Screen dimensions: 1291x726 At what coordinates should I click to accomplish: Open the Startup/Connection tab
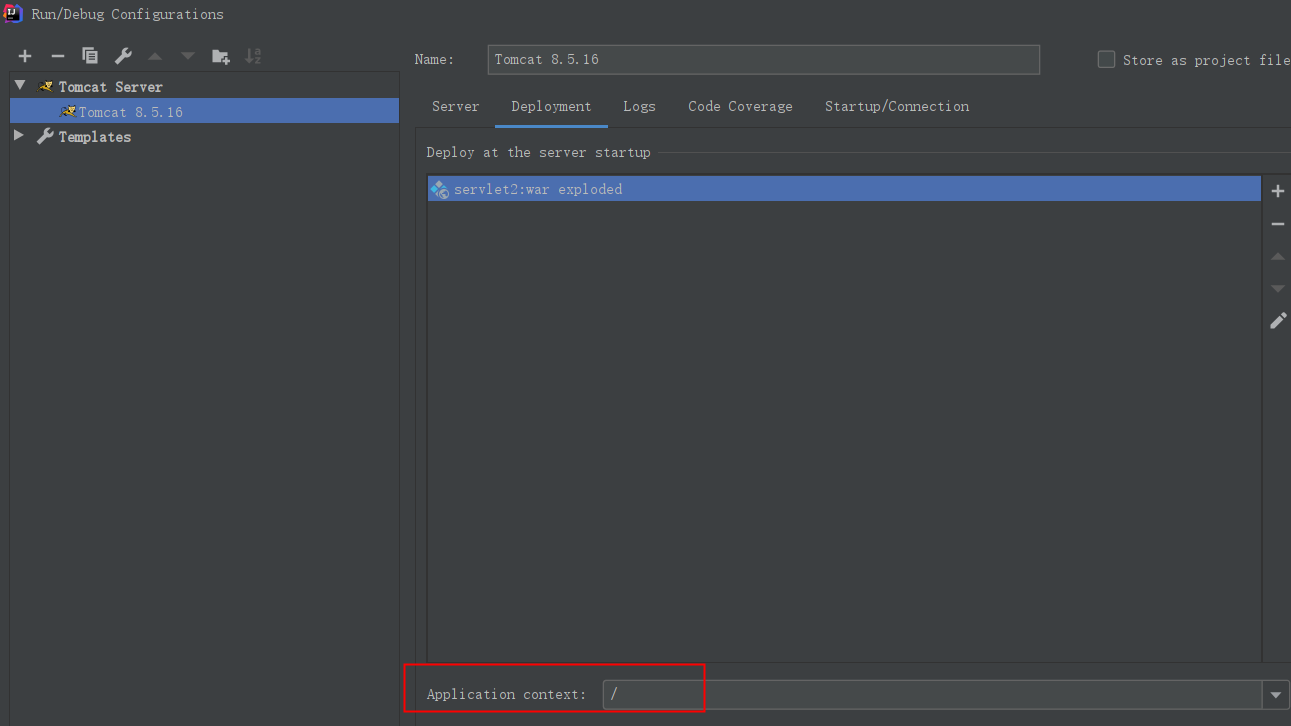pos(897,106)
